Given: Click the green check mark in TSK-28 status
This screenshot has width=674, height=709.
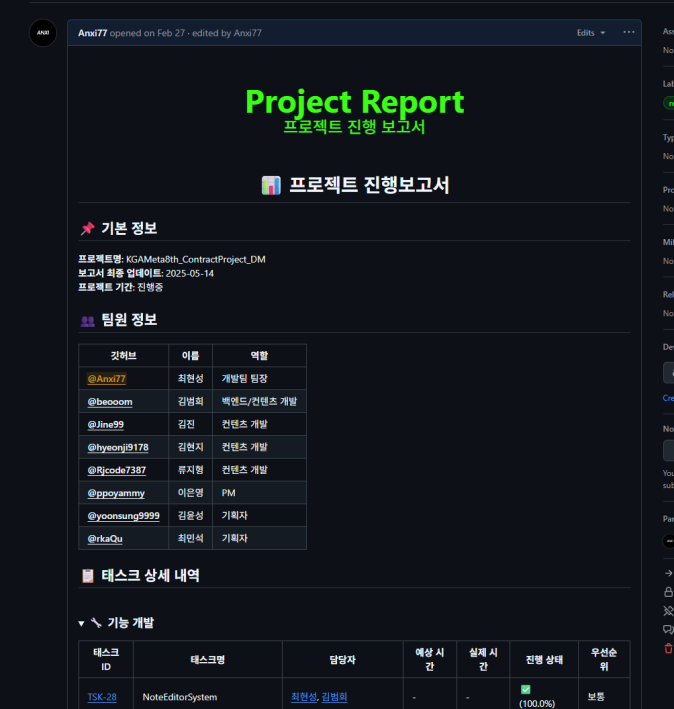Looking at the screenshot, I should pos(525,689).
